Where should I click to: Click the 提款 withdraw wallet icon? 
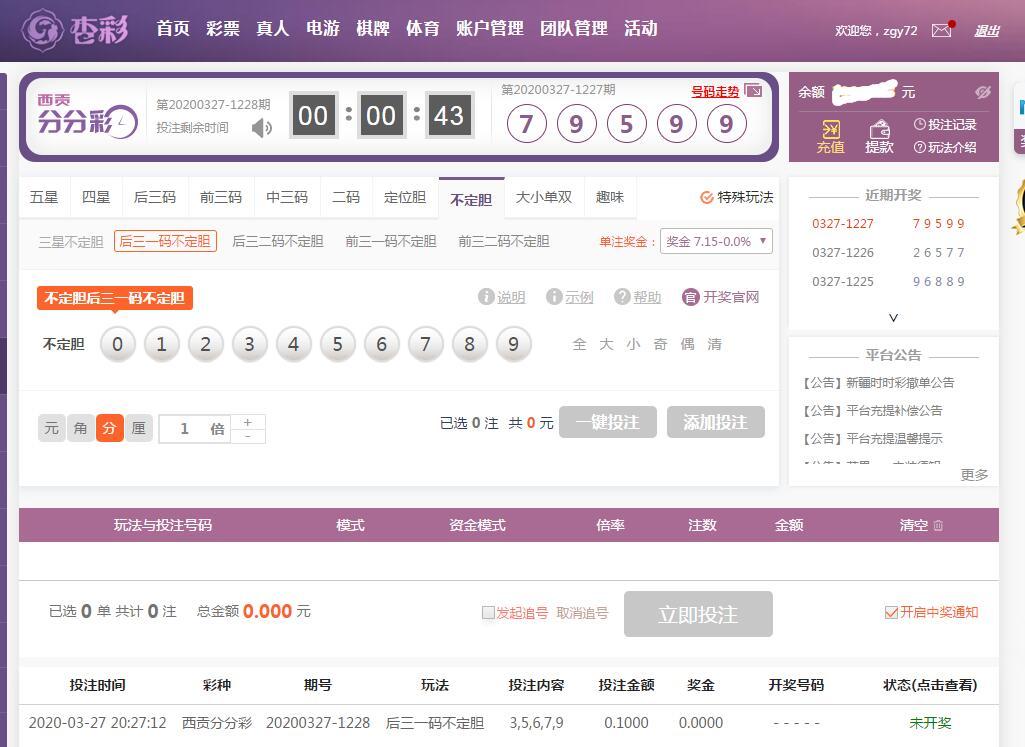pyautogui.click(x=879, y=136)
